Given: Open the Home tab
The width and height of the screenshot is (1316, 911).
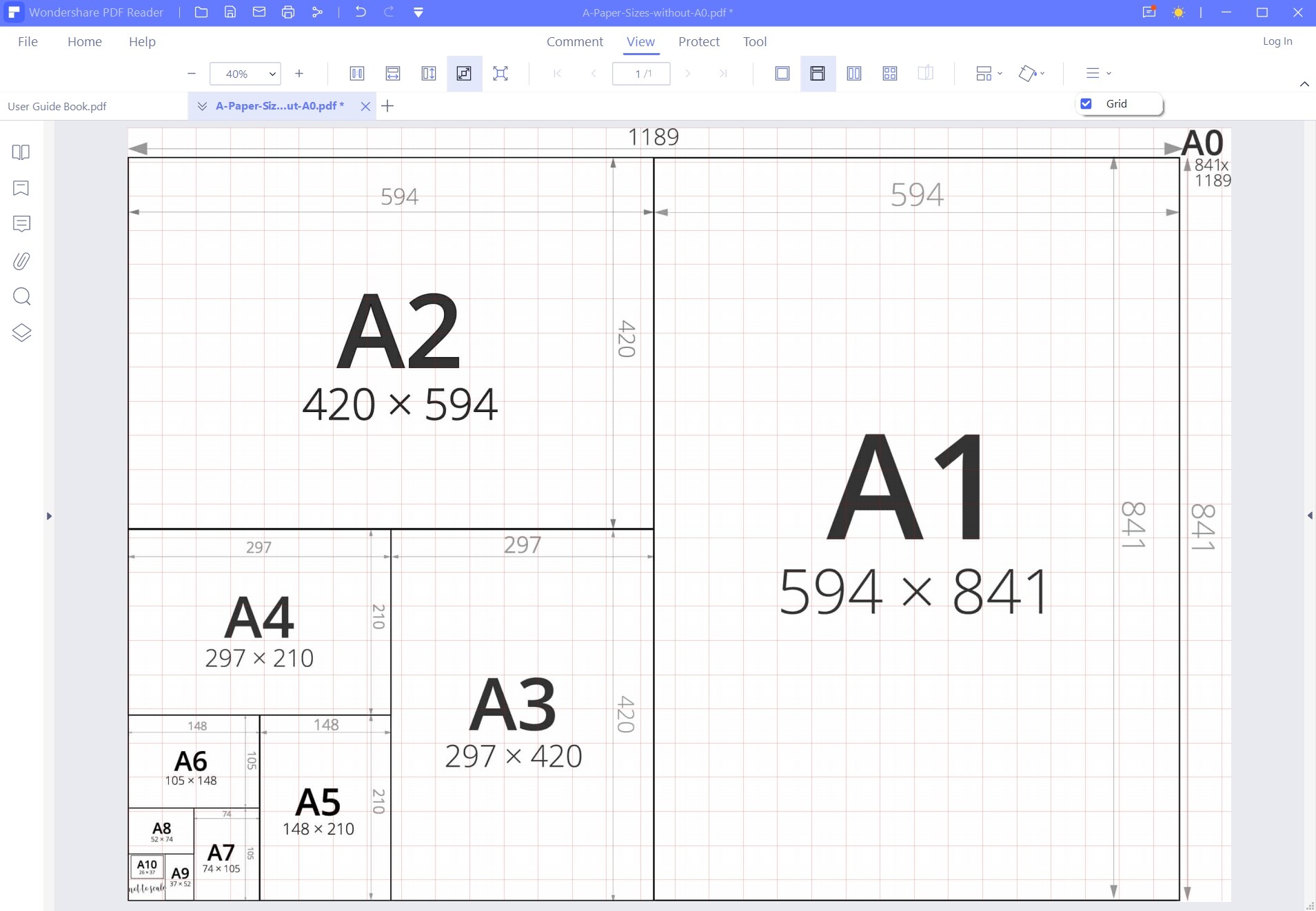Looking at the screenshot, I should [x=85, y=41].
